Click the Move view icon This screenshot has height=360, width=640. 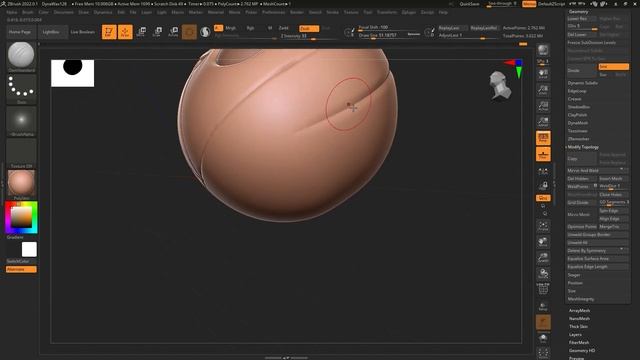[543, 242]
